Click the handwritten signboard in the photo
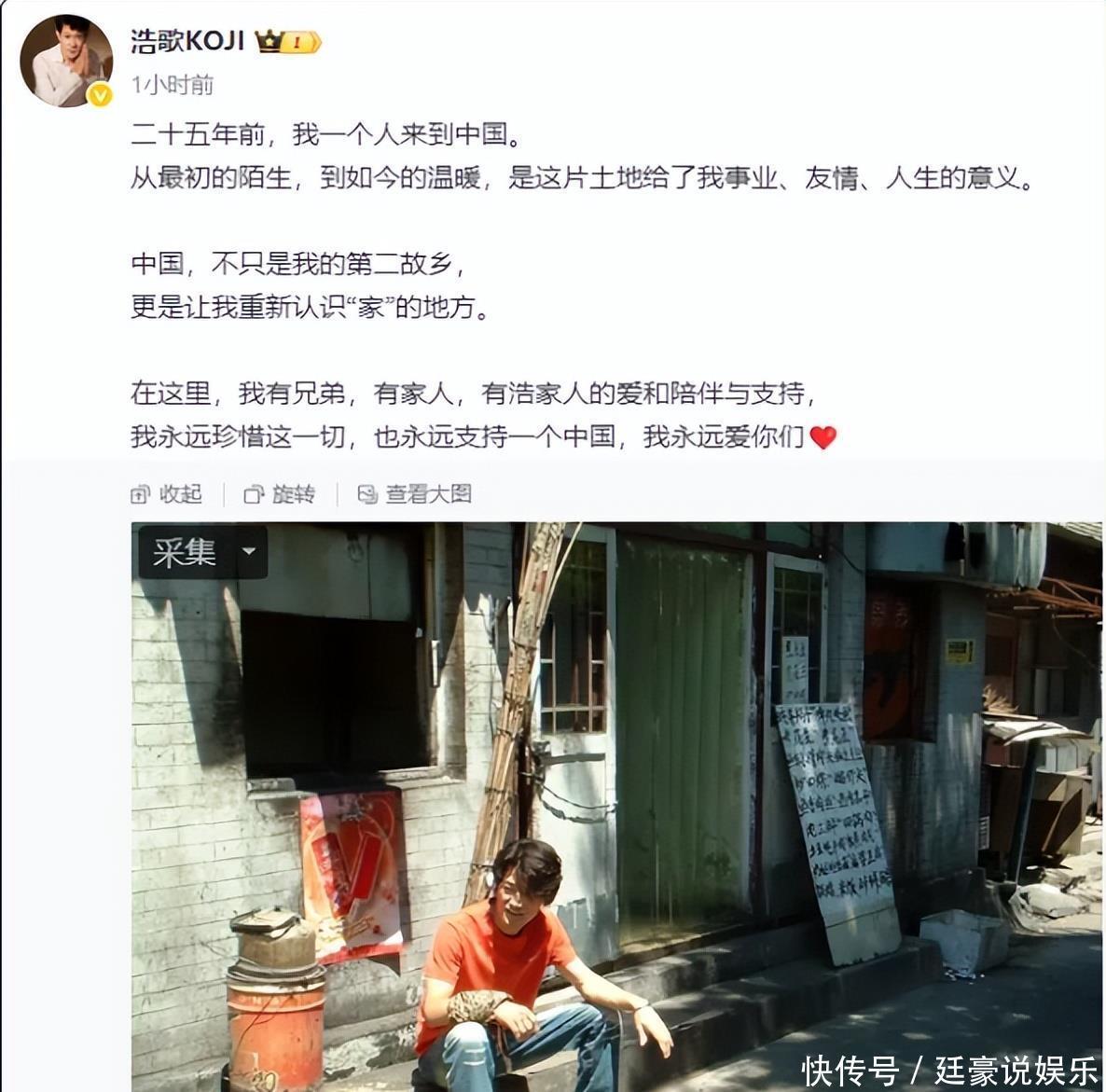Image resolution: width=1106 pixels, height=1092 pixels. [838, 831]
